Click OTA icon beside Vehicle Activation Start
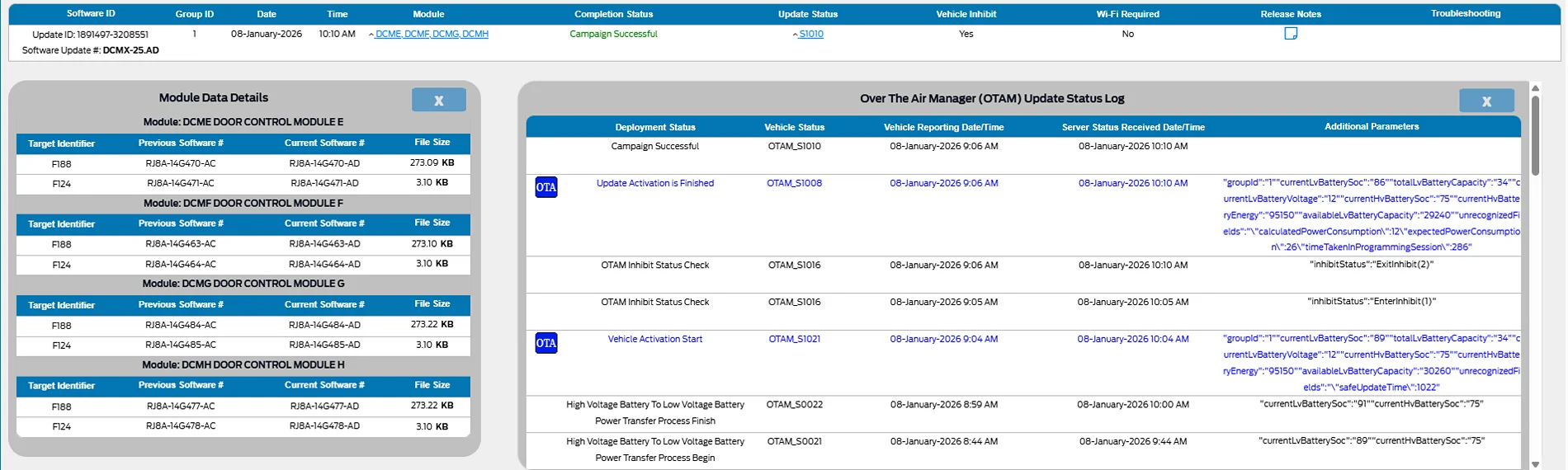The image size is (1568, 470). [546, 343]
